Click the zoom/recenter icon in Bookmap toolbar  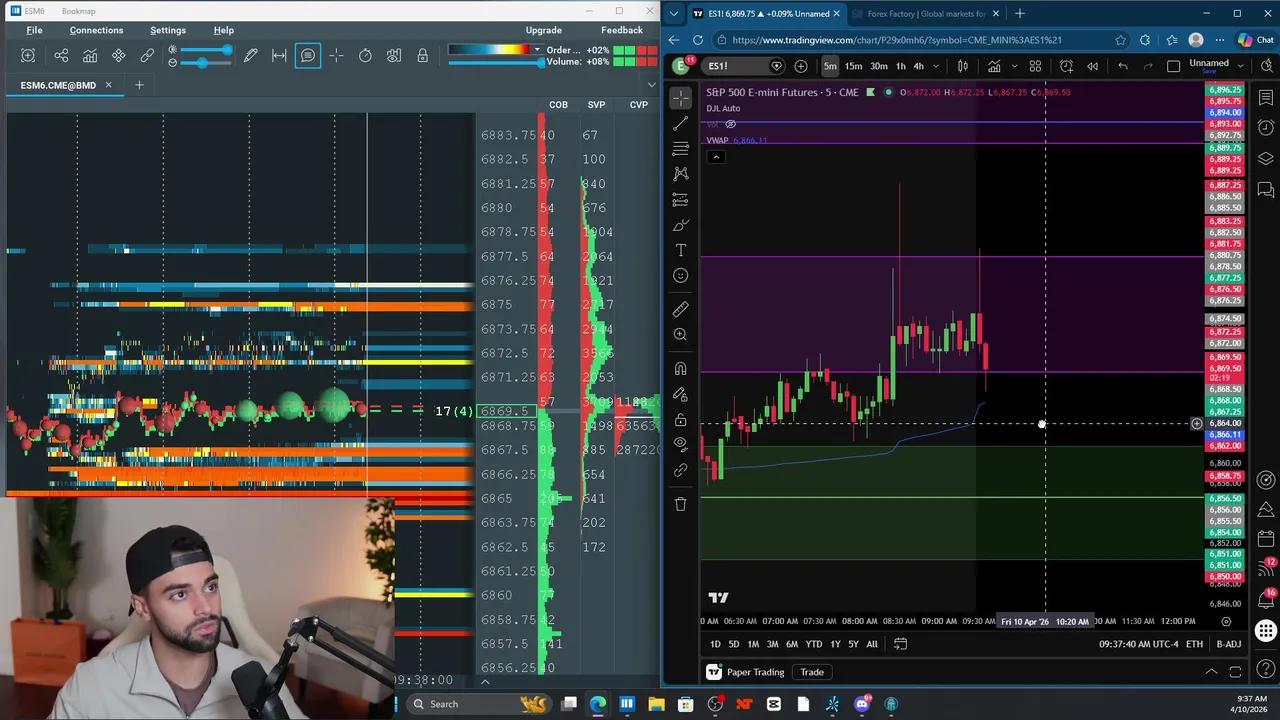tap(28, 56)
